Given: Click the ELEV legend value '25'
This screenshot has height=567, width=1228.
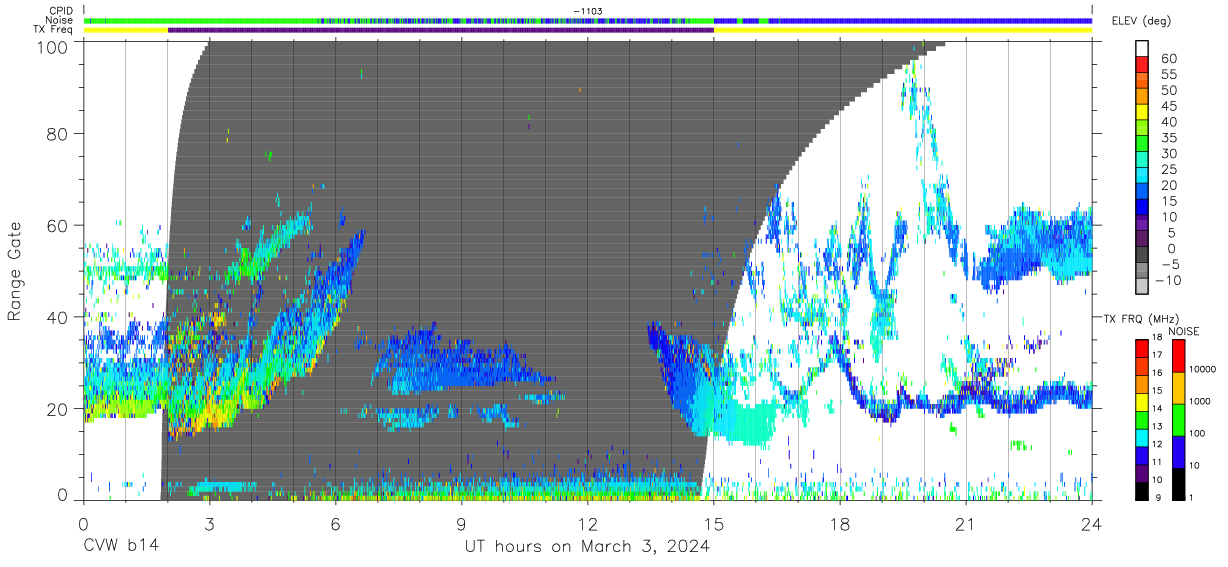Looking at the screenshot, I should (1170, 169).
